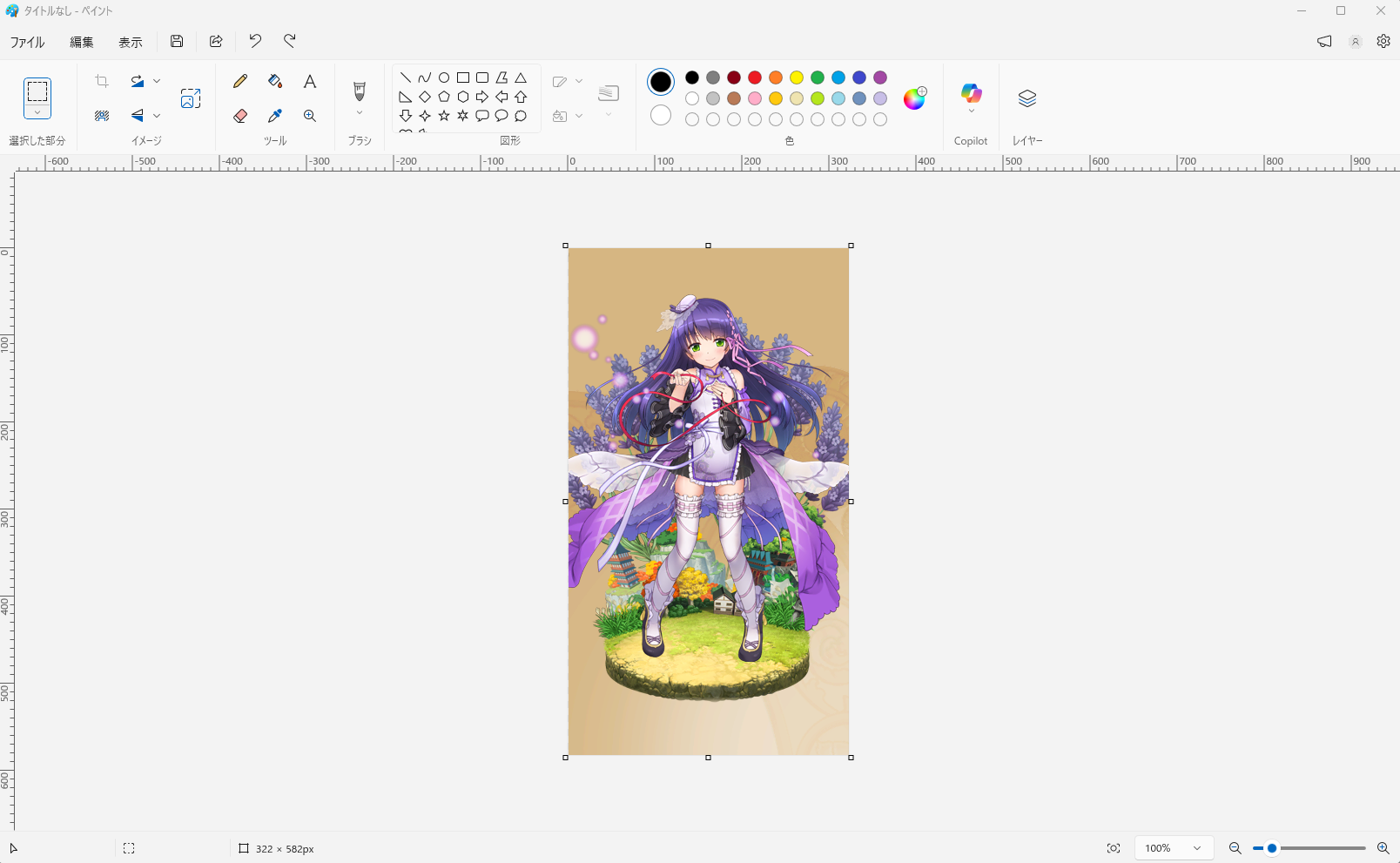The height and width of the screenshot is (863, 1400).
Task: Pick the red palette color
Action: tap(755, 78)
